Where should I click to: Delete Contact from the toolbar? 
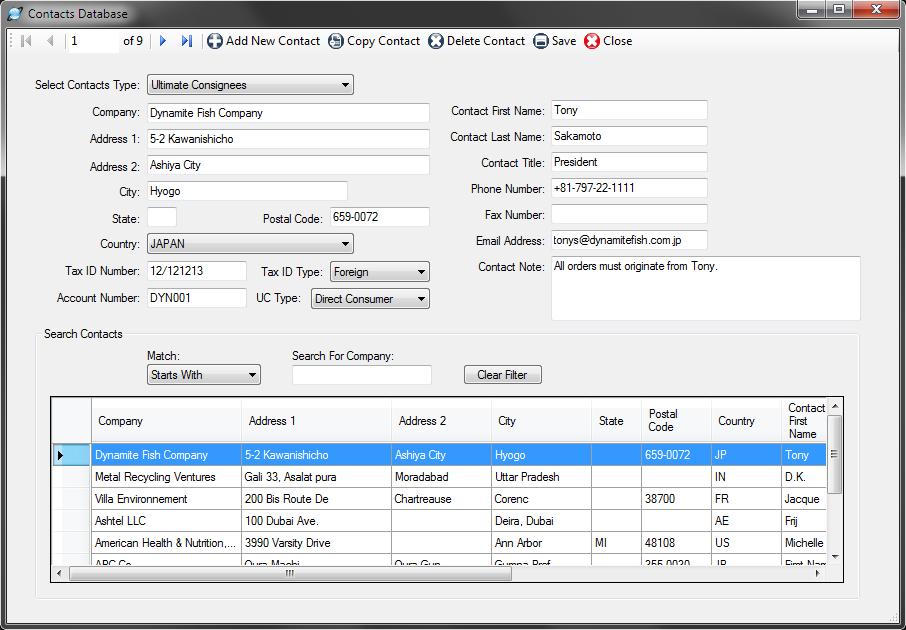click(x=477, y=41)
